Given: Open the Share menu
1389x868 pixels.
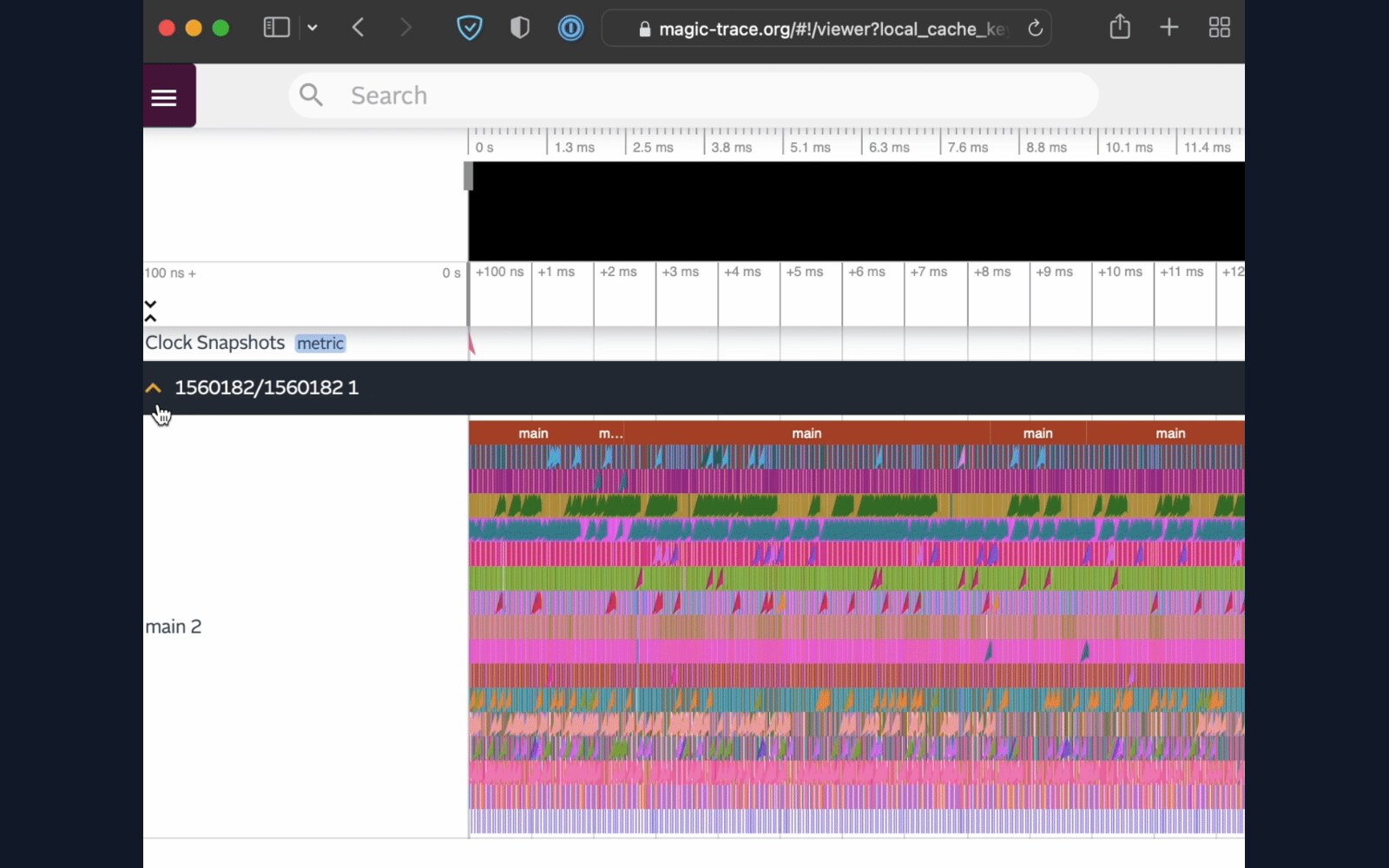Looking at the screenshot, I should 1120,27.
